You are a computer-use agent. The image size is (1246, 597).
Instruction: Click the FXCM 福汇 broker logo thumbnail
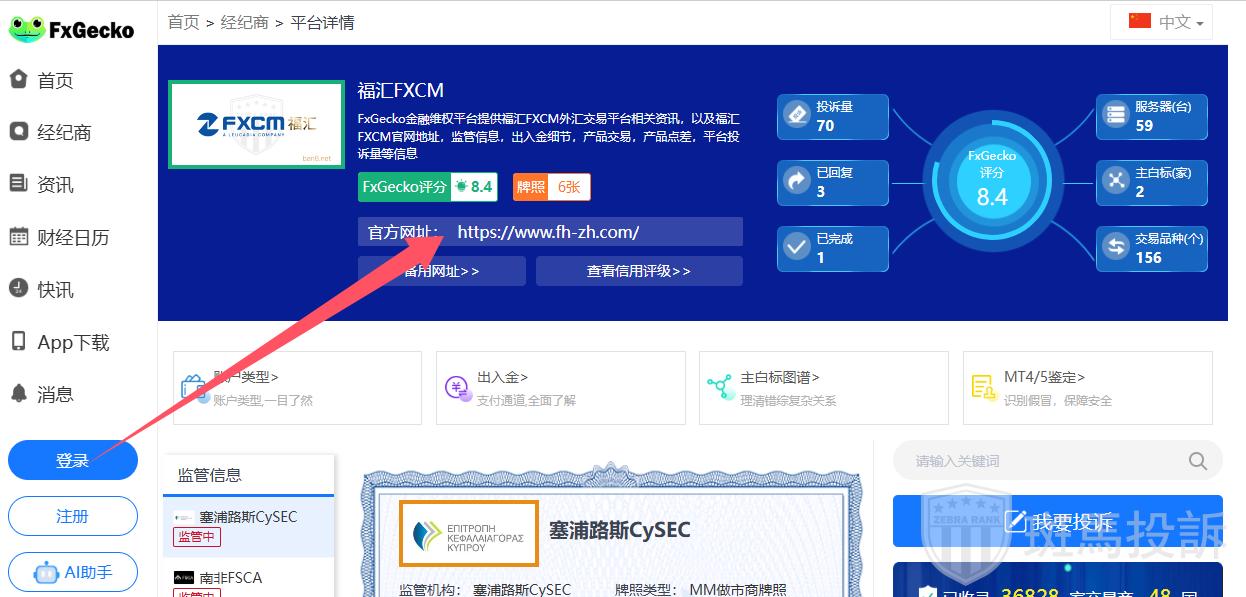click(256, 125)
